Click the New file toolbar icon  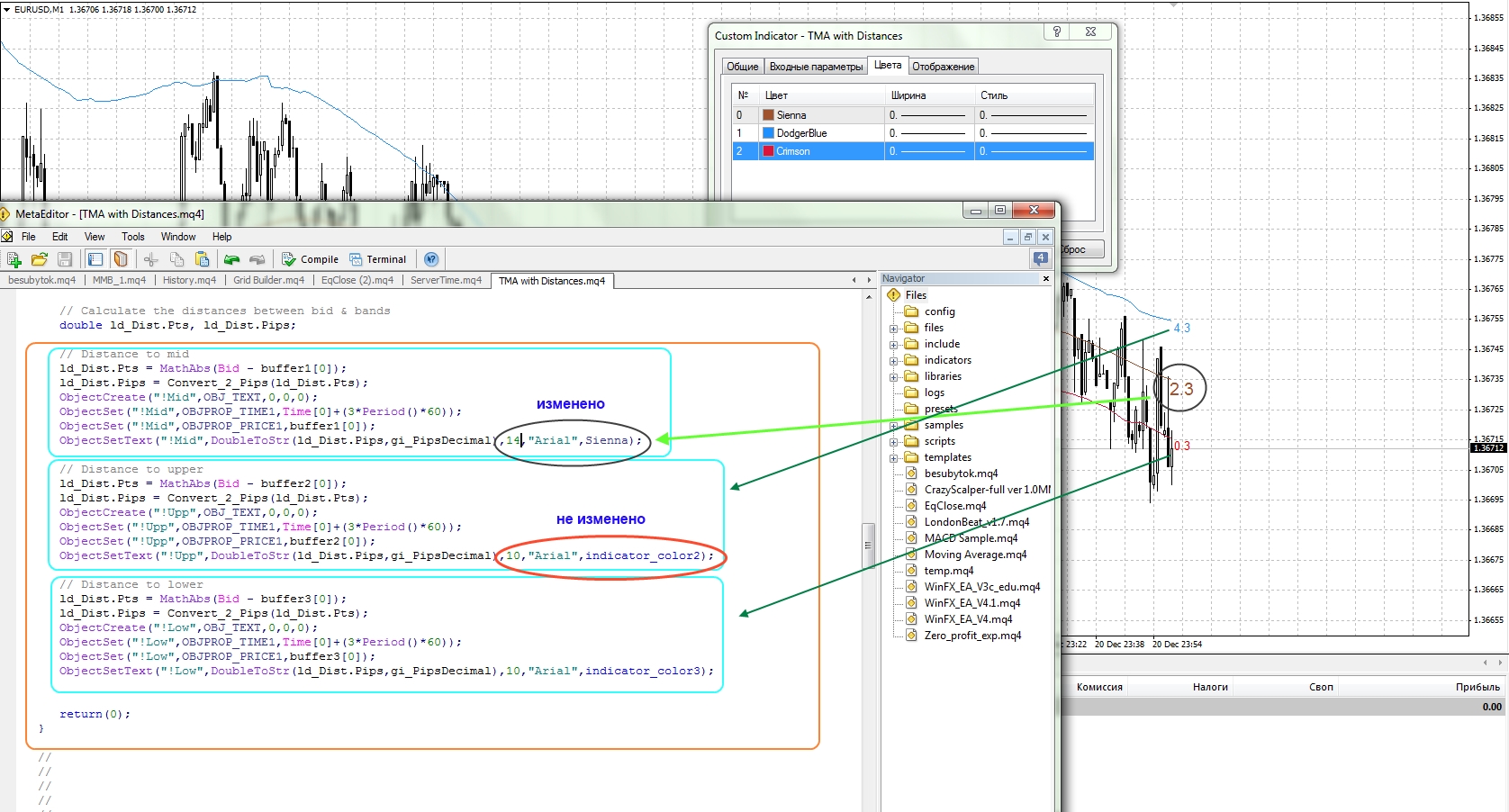click(x=14, y=259)
